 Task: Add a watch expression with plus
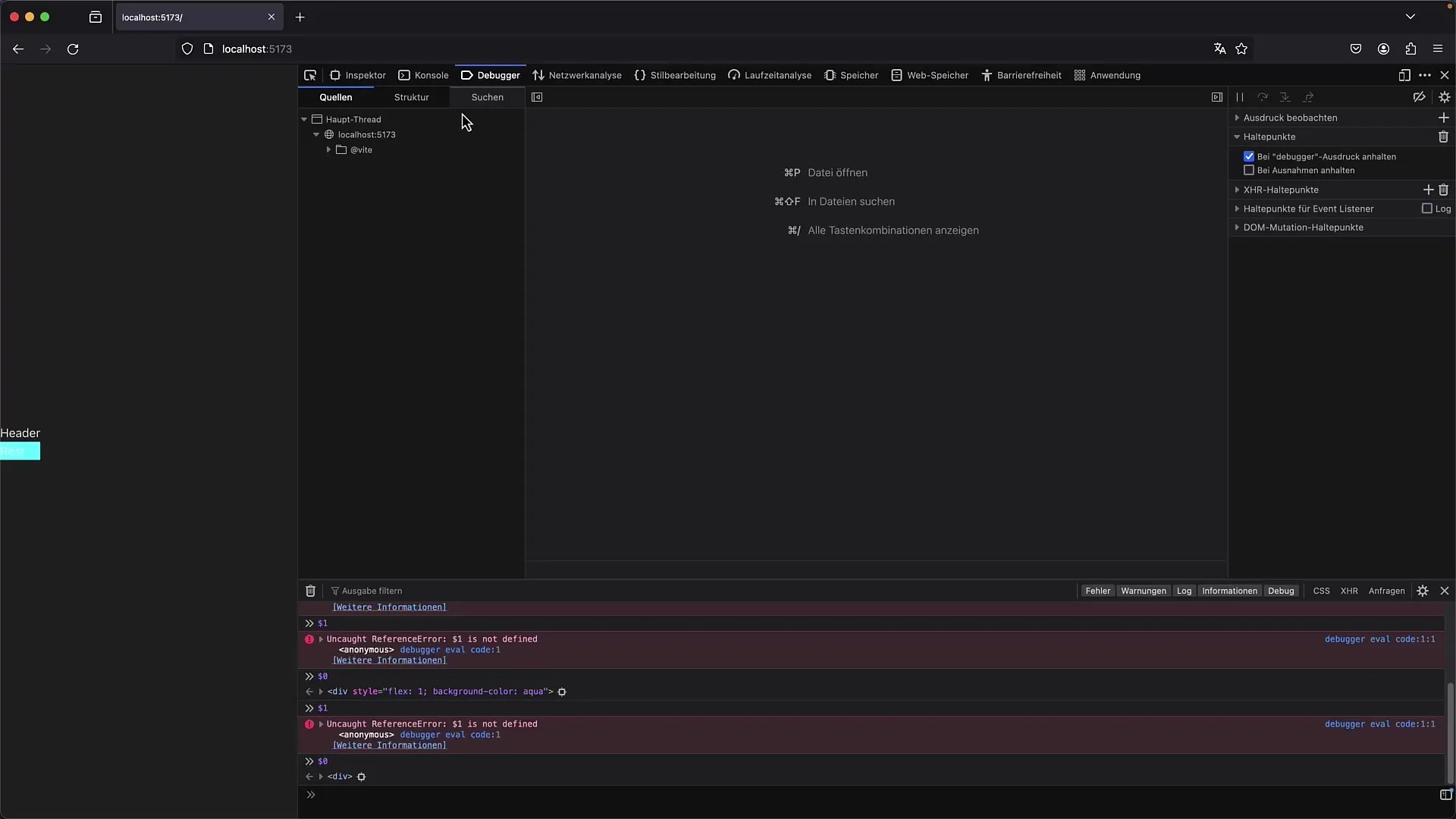[1443, 118]
